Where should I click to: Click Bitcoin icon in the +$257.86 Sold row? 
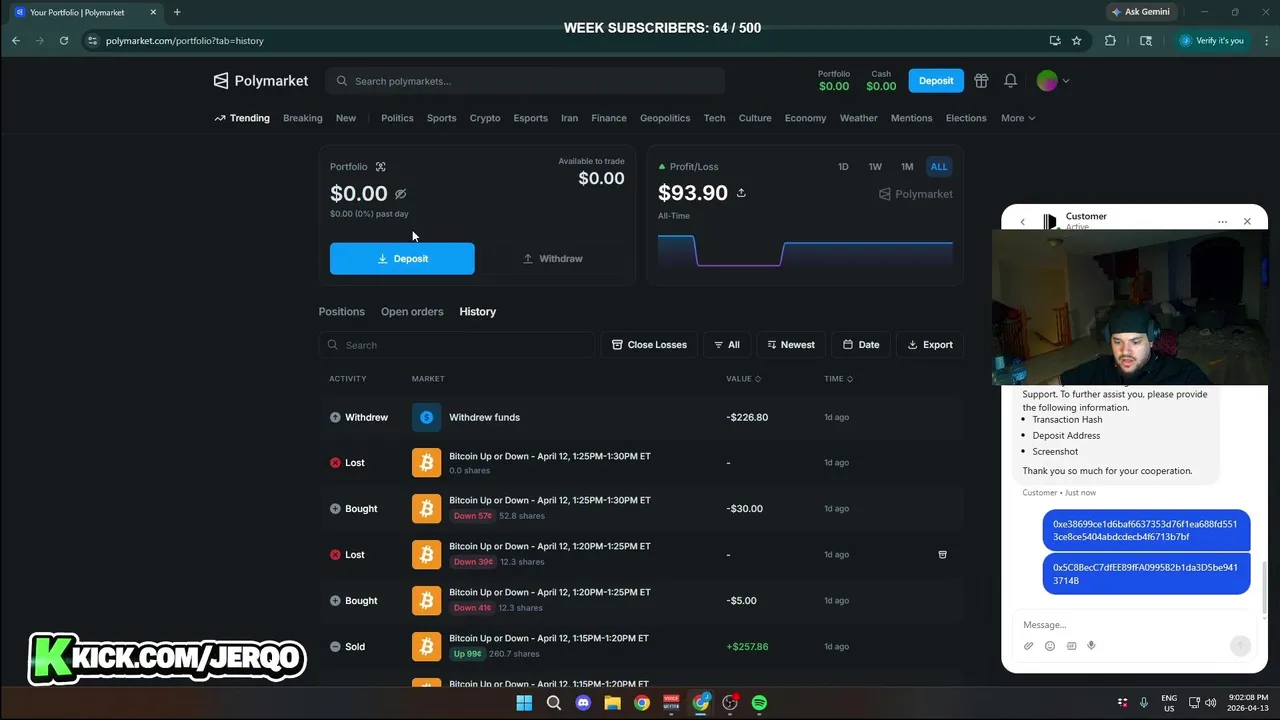click(426, 647)
